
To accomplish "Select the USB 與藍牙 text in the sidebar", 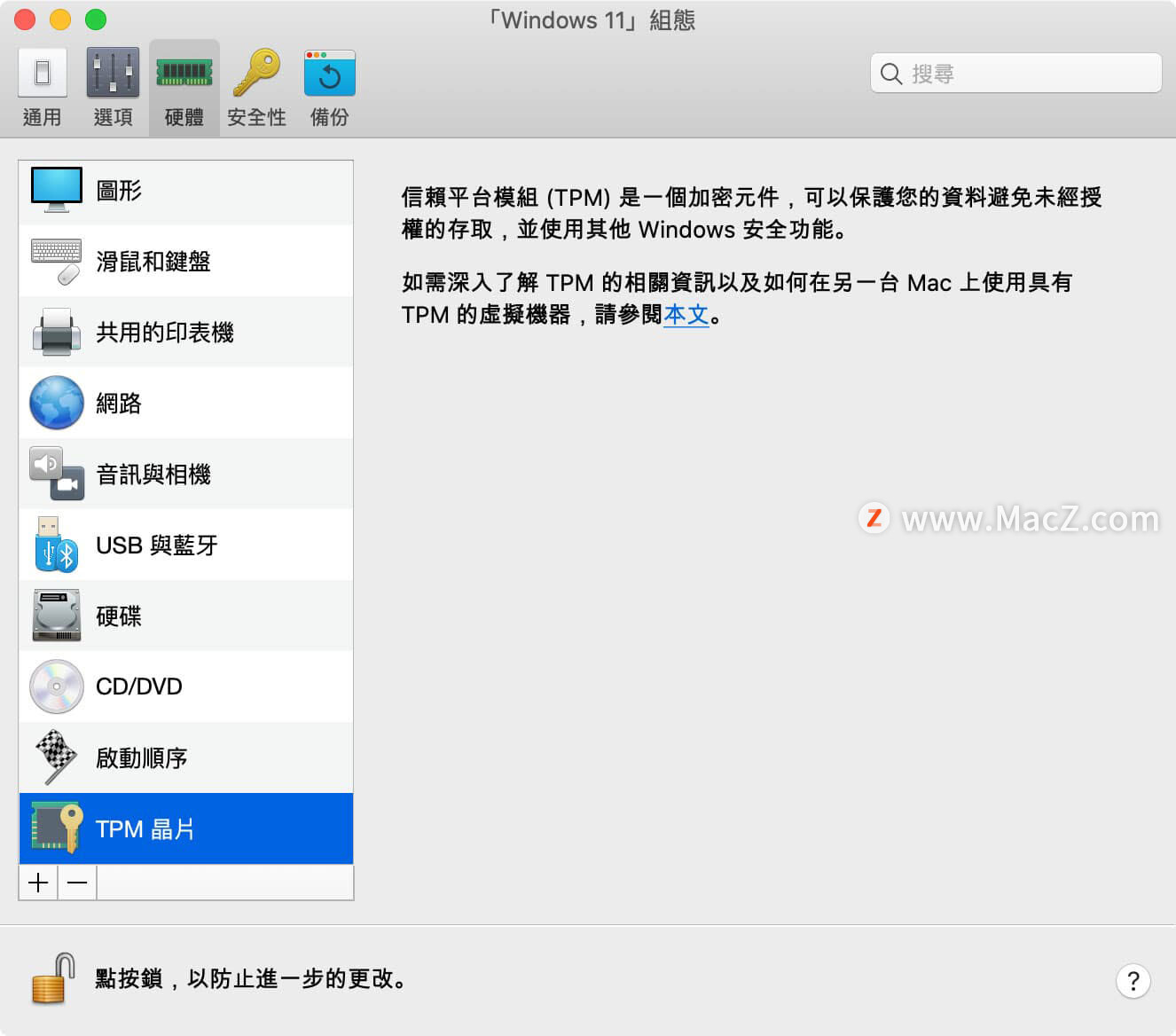I will tap(157, 545).
